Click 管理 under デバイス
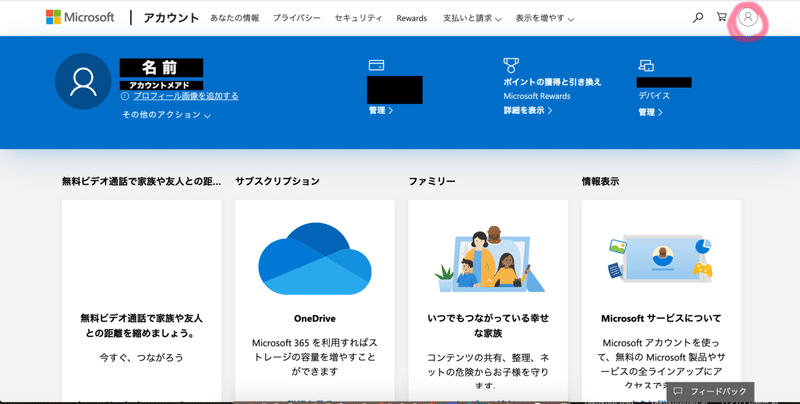The image size is (800, 404). (x=650, y=112)
